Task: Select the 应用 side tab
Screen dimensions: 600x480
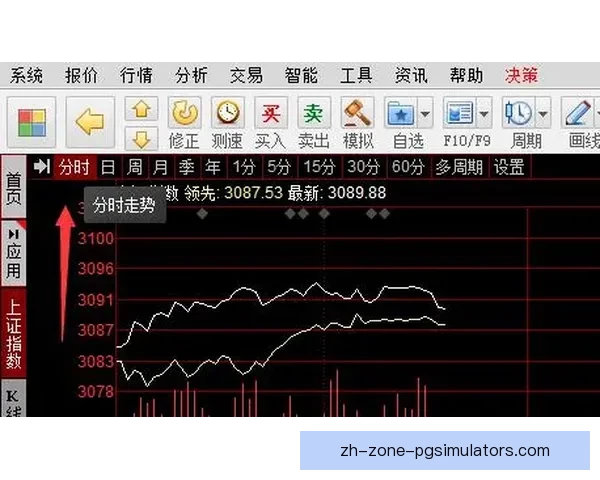Action: point(14,253)
